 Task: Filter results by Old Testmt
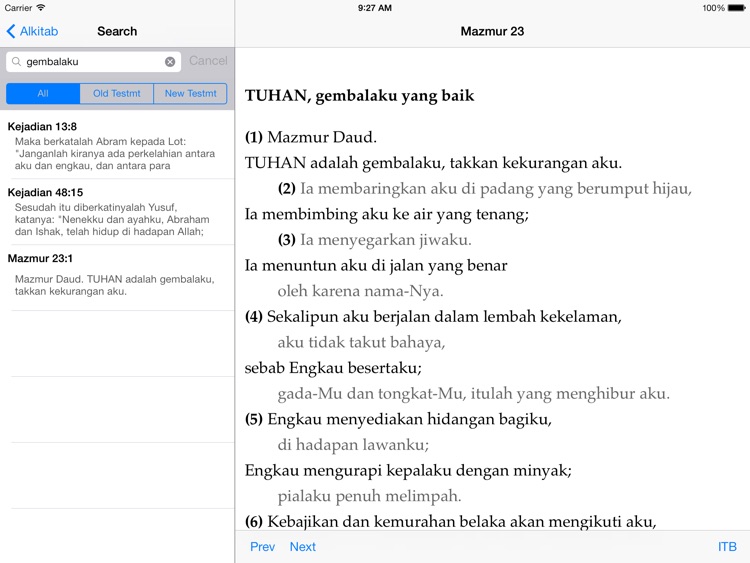(117, 93)
